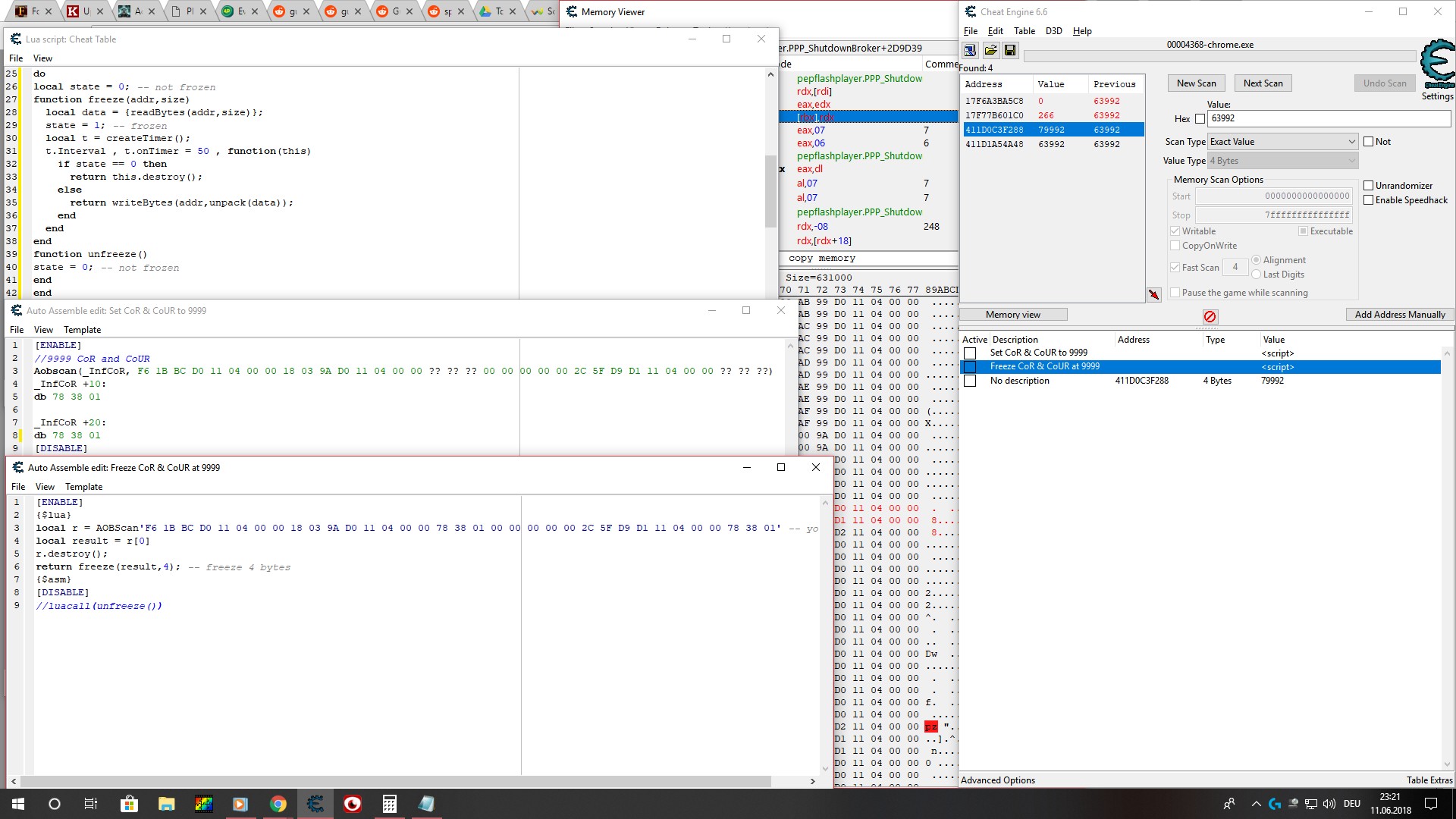
Task: Open the D3D menu in Cheat Engine
Action: coord(1053,31)
